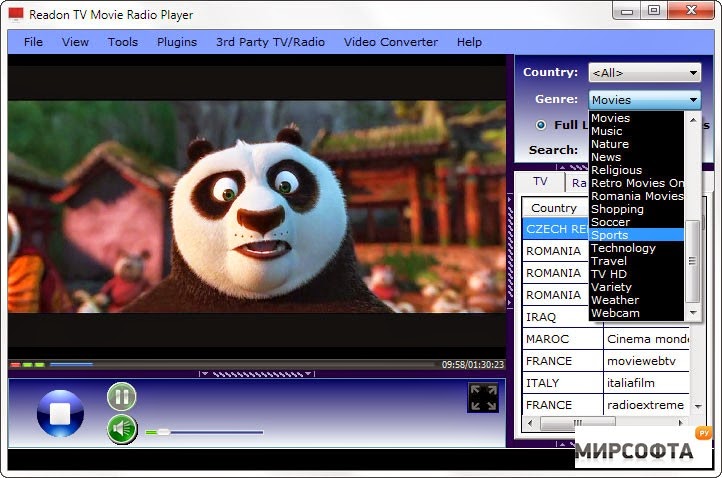Pick Technology from the genre list
The width and height of the screenshot is (722, 478).
pos(636,248)
